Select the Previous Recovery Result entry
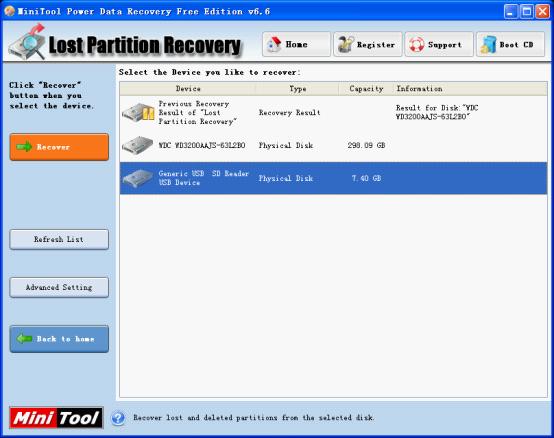This screenshot has width=554, height=438. (x=333, y=113)
